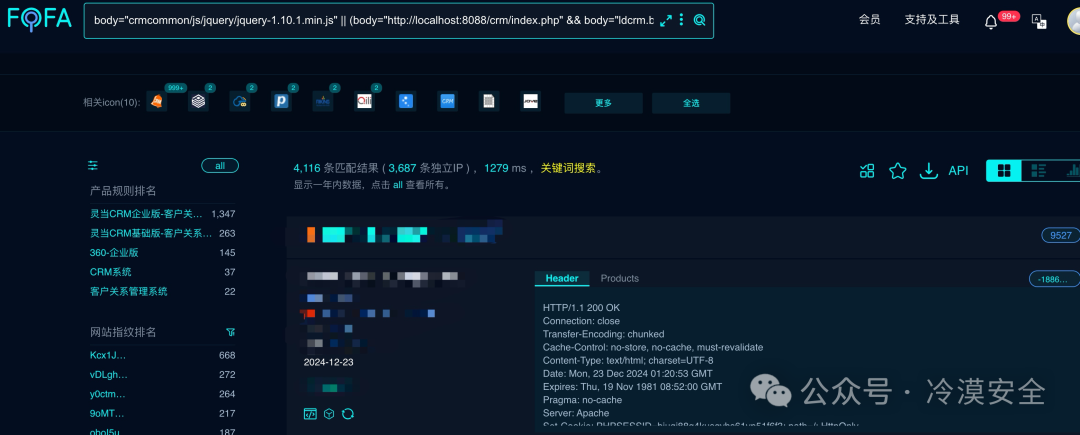Select the blue dots share-style icon

point(406,101)
